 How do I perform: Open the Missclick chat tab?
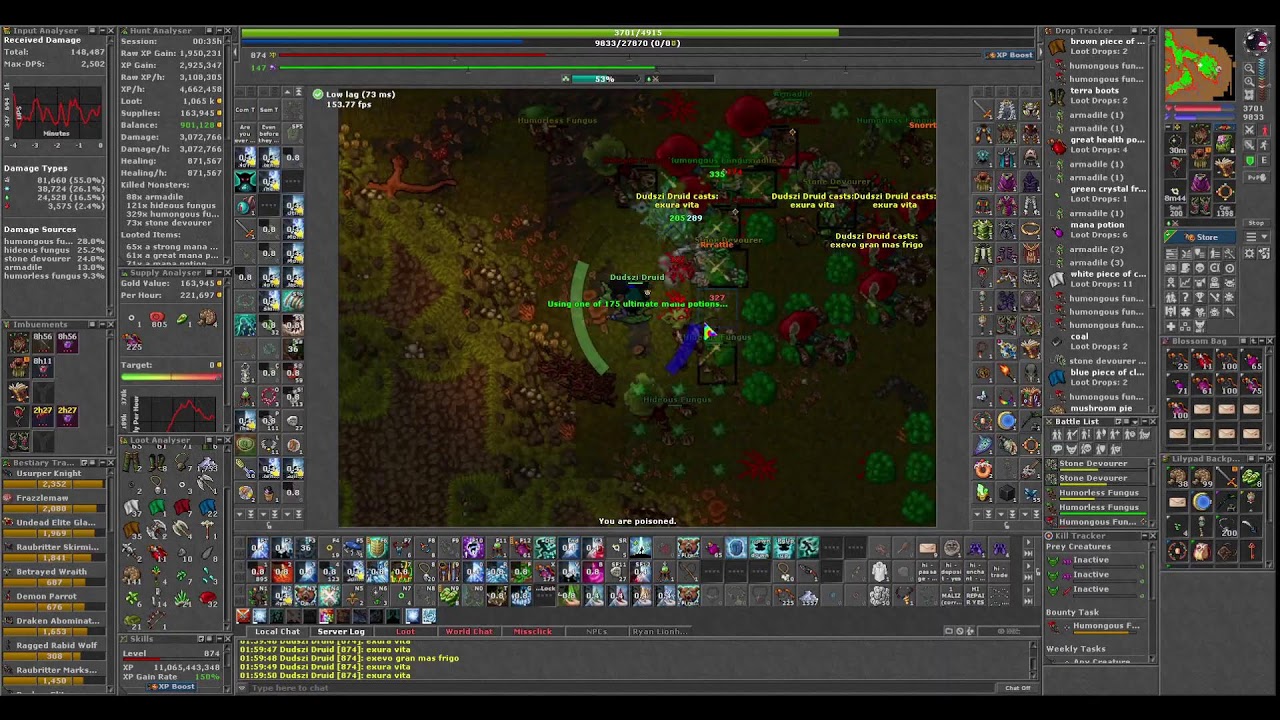(x=532, y=632)
